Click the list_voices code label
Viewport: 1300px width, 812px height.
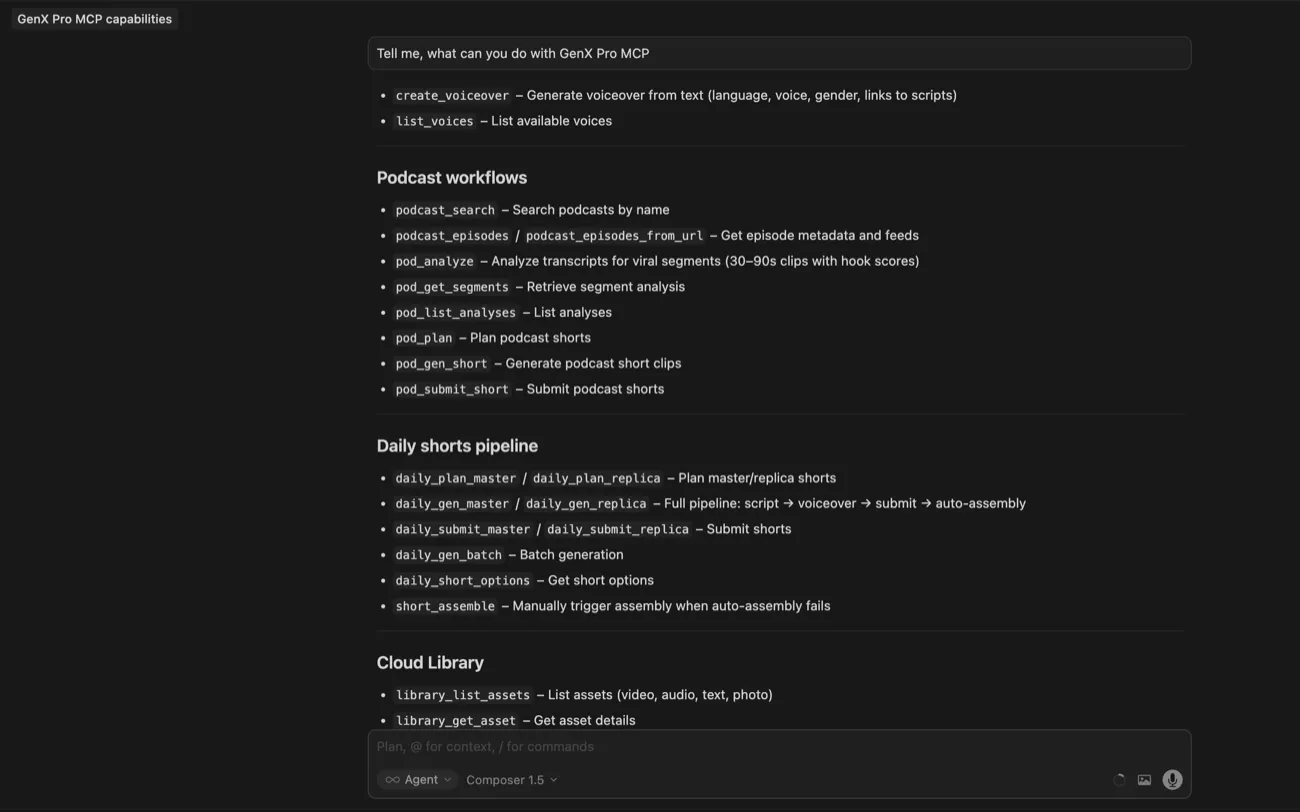pyautogui.click(x=434, y=121)
